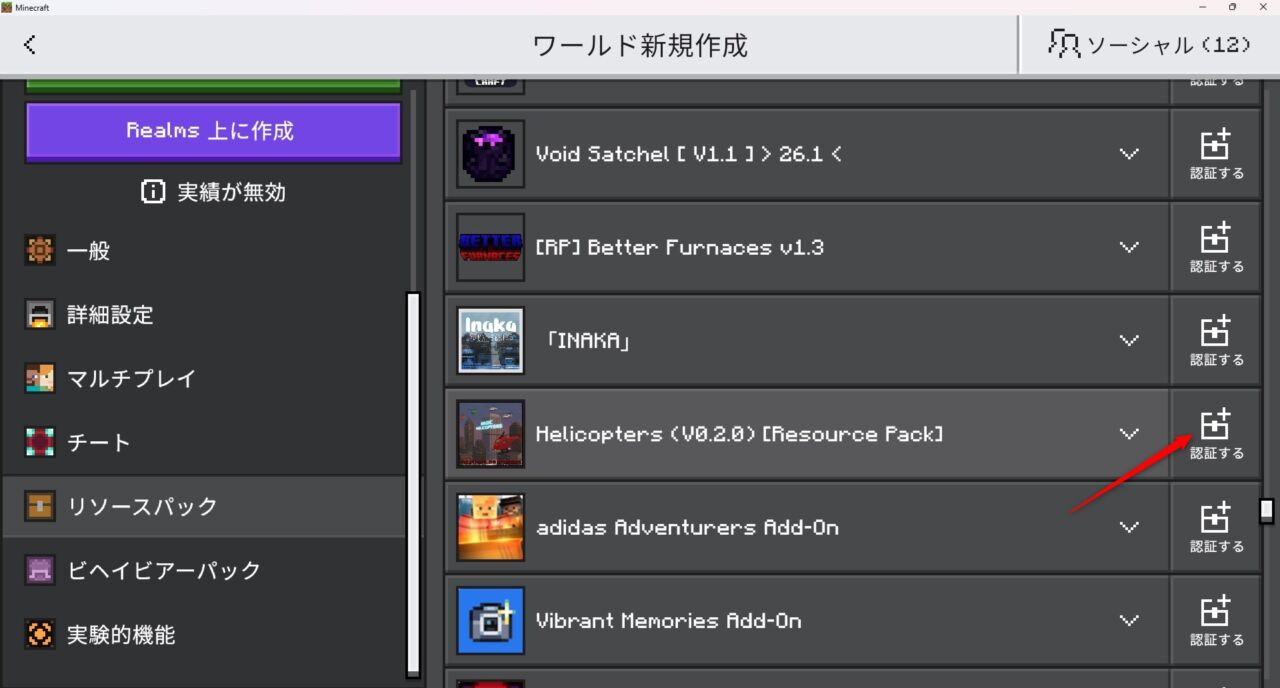Screen dimensions: 1280x688
Task: Click the ビヘイビアーパック purple icon
Action: tap(40, 571)
